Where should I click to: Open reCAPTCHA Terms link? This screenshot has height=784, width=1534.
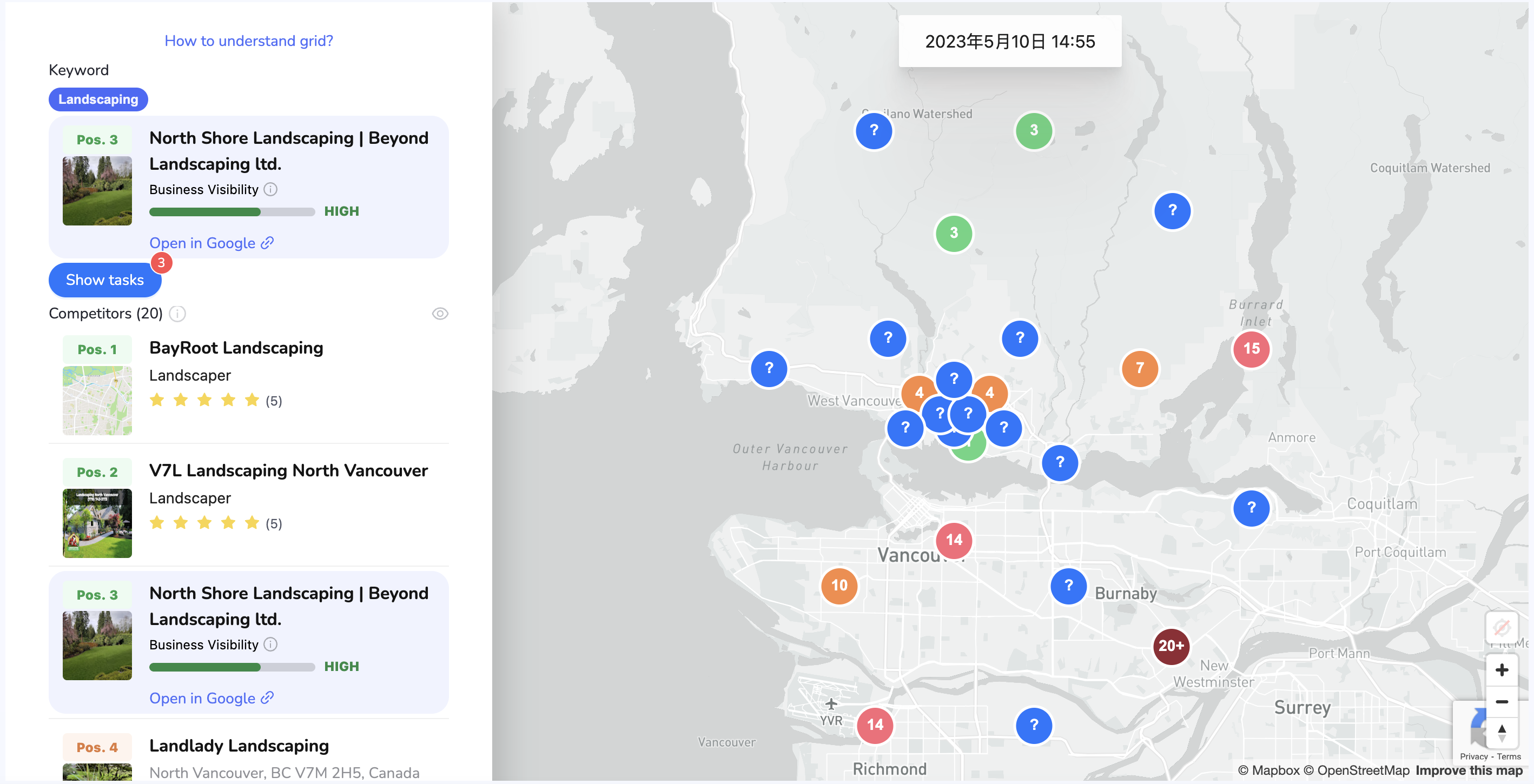[x=1509, y=756]
